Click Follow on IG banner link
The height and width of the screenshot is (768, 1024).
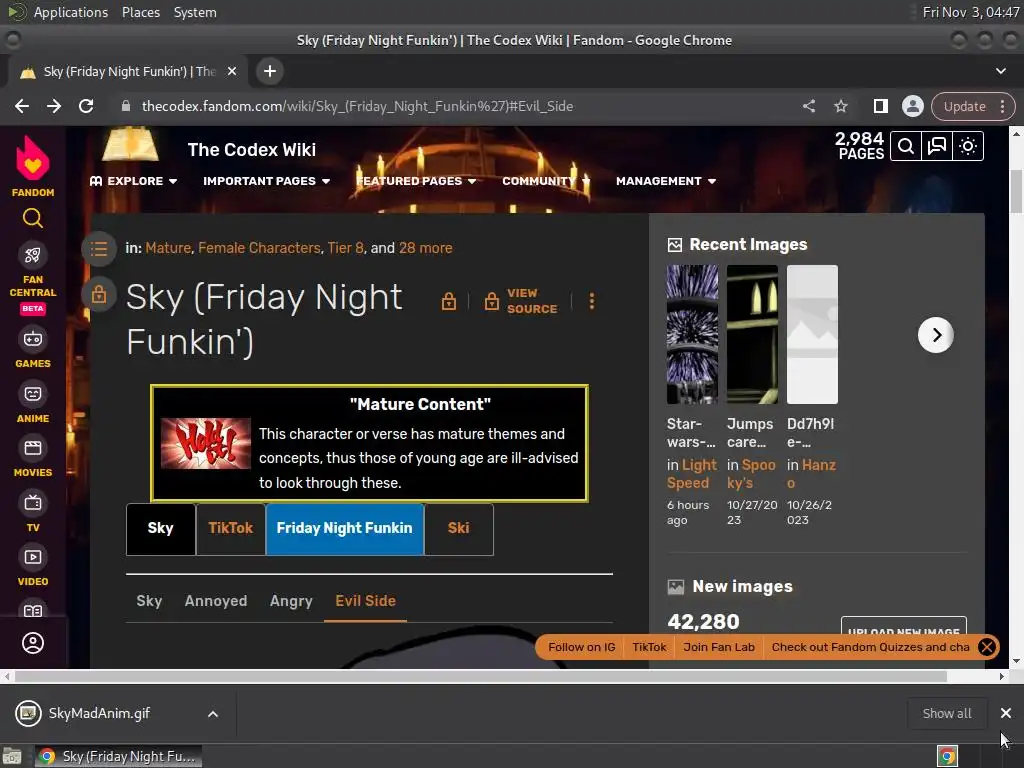[x=581, y=647]
